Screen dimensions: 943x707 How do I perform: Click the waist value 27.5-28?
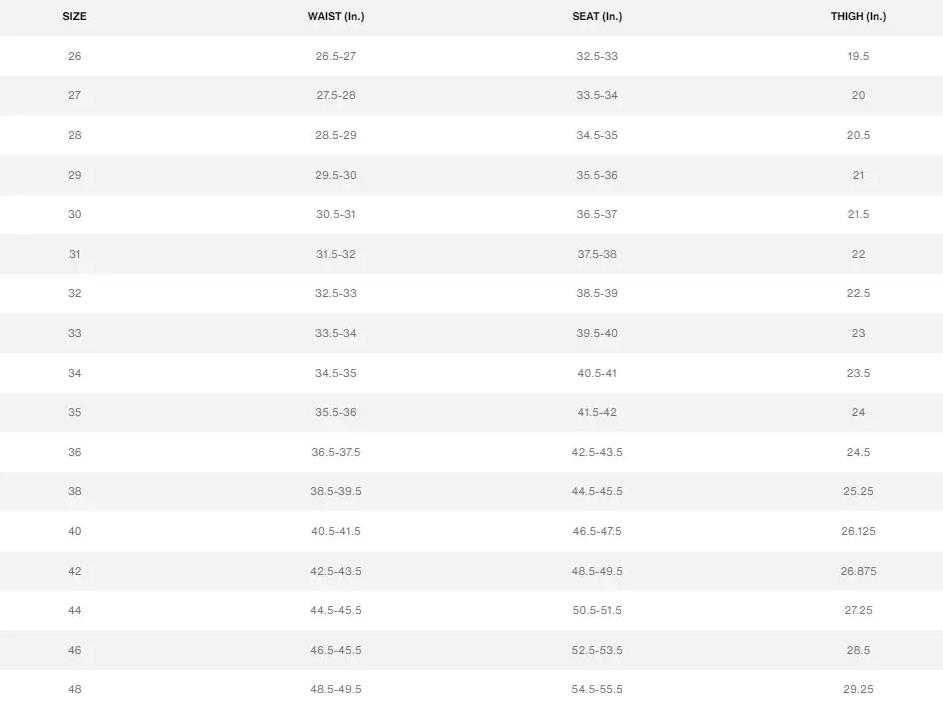[335, 95]
